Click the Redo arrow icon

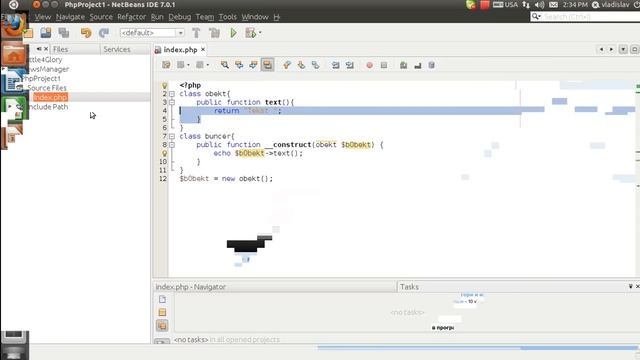pyautogui.click(x=104, y=33)
